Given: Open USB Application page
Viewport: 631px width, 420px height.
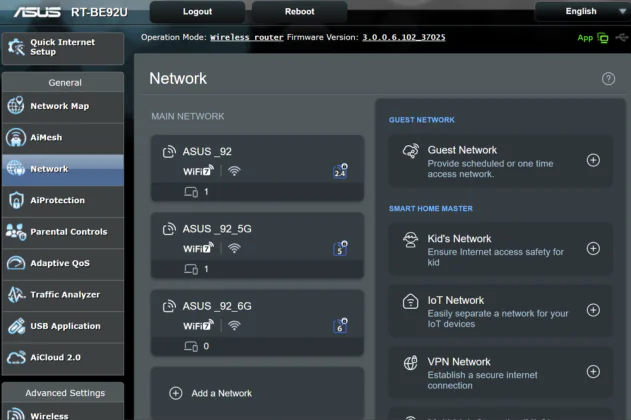Looking at the screenshot, I should 63,326.
